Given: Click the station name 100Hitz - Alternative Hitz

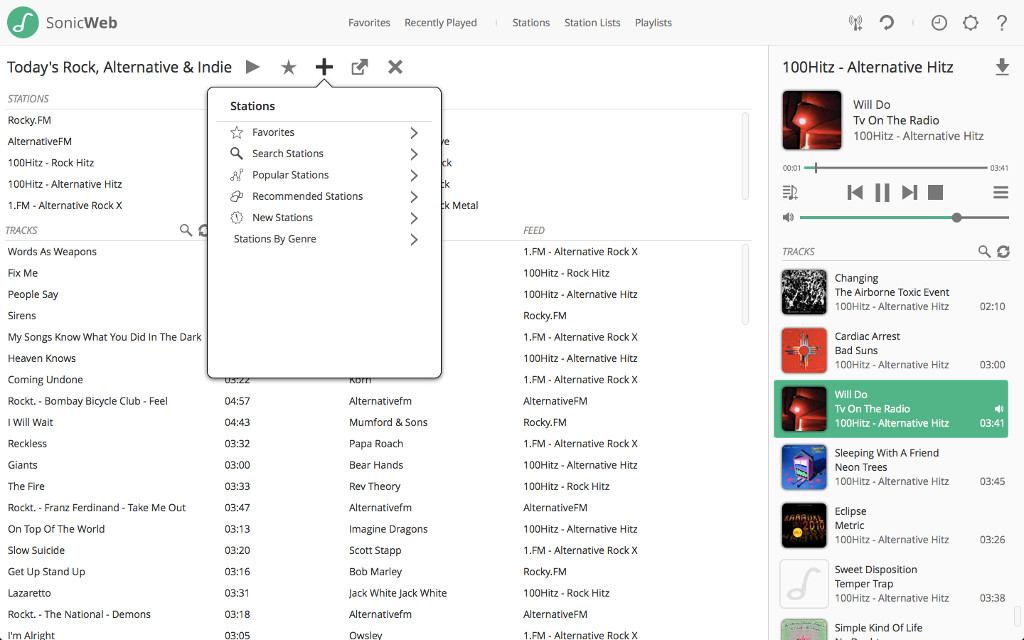Looking at the screenshot, I should 67,183.
